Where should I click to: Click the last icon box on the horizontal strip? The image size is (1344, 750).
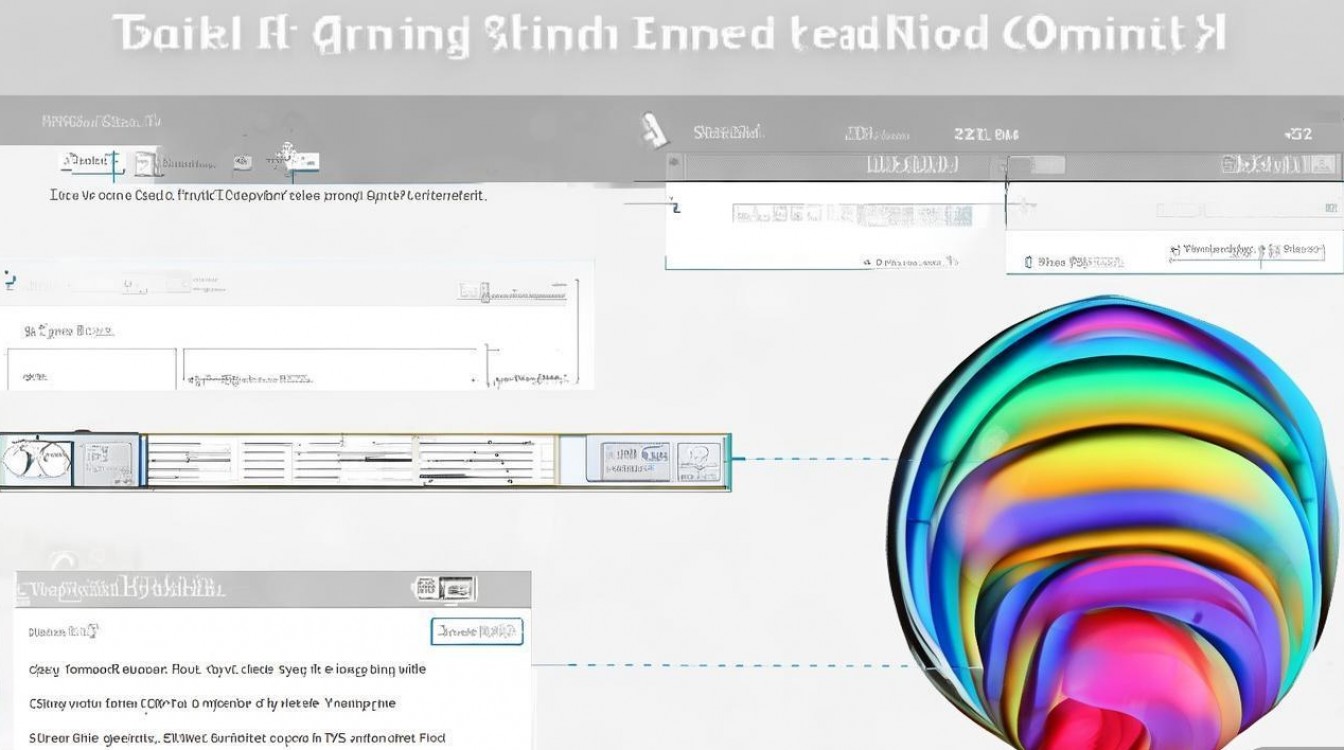[699, 461]
